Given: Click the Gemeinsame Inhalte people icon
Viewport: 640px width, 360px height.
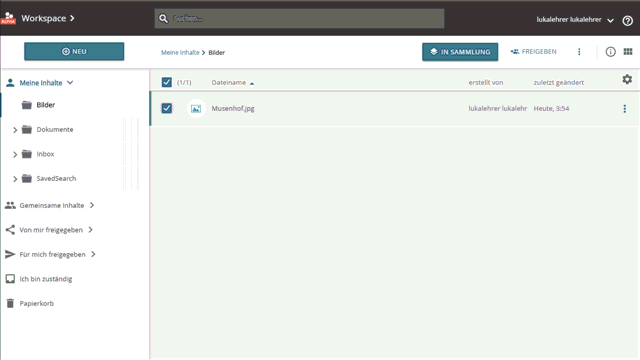Looking at the screenshot, I should [x=10, y=205].
